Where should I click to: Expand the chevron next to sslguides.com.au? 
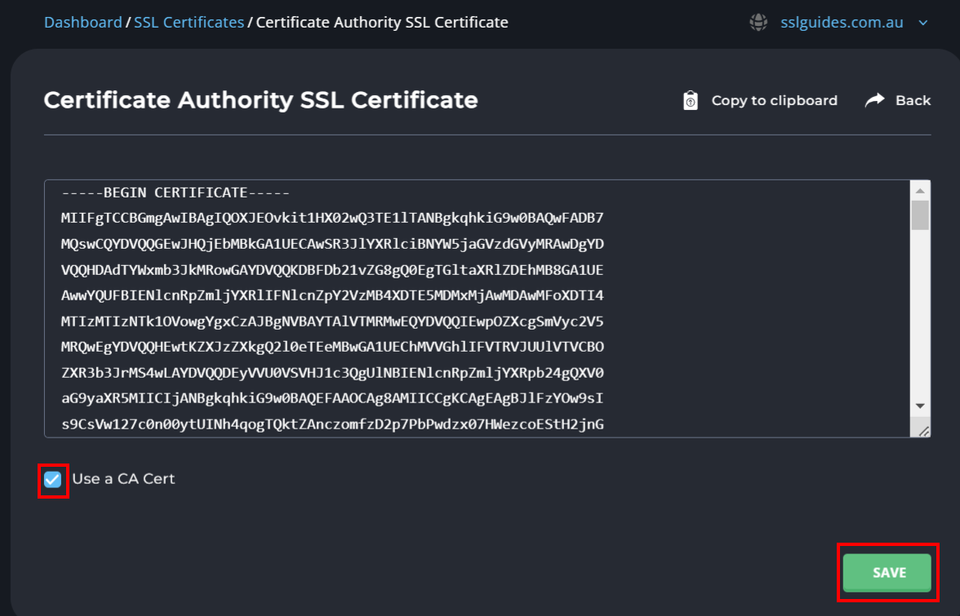[x=925, y=22]
